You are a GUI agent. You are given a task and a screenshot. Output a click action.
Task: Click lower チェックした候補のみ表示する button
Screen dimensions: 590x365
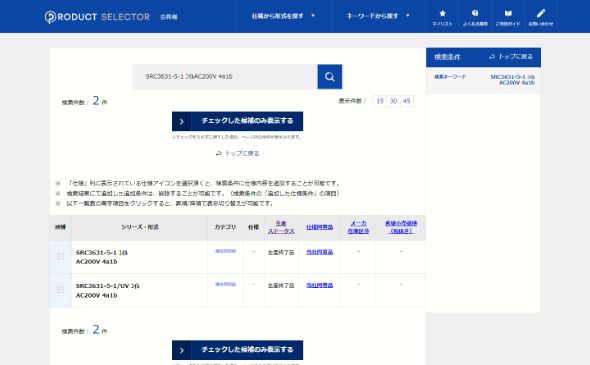pos(237,350)
